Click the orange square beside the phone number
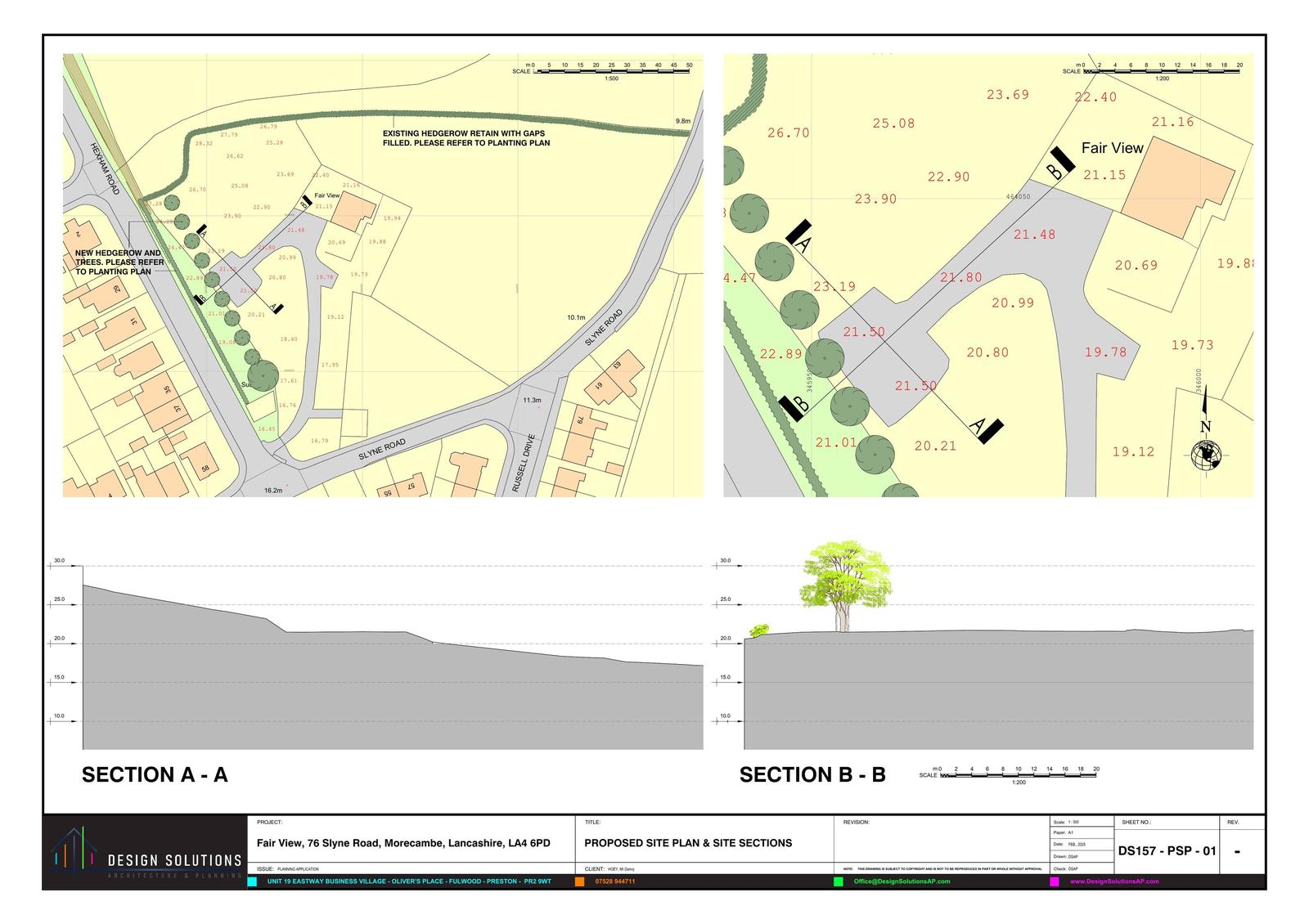 [579, 881]
